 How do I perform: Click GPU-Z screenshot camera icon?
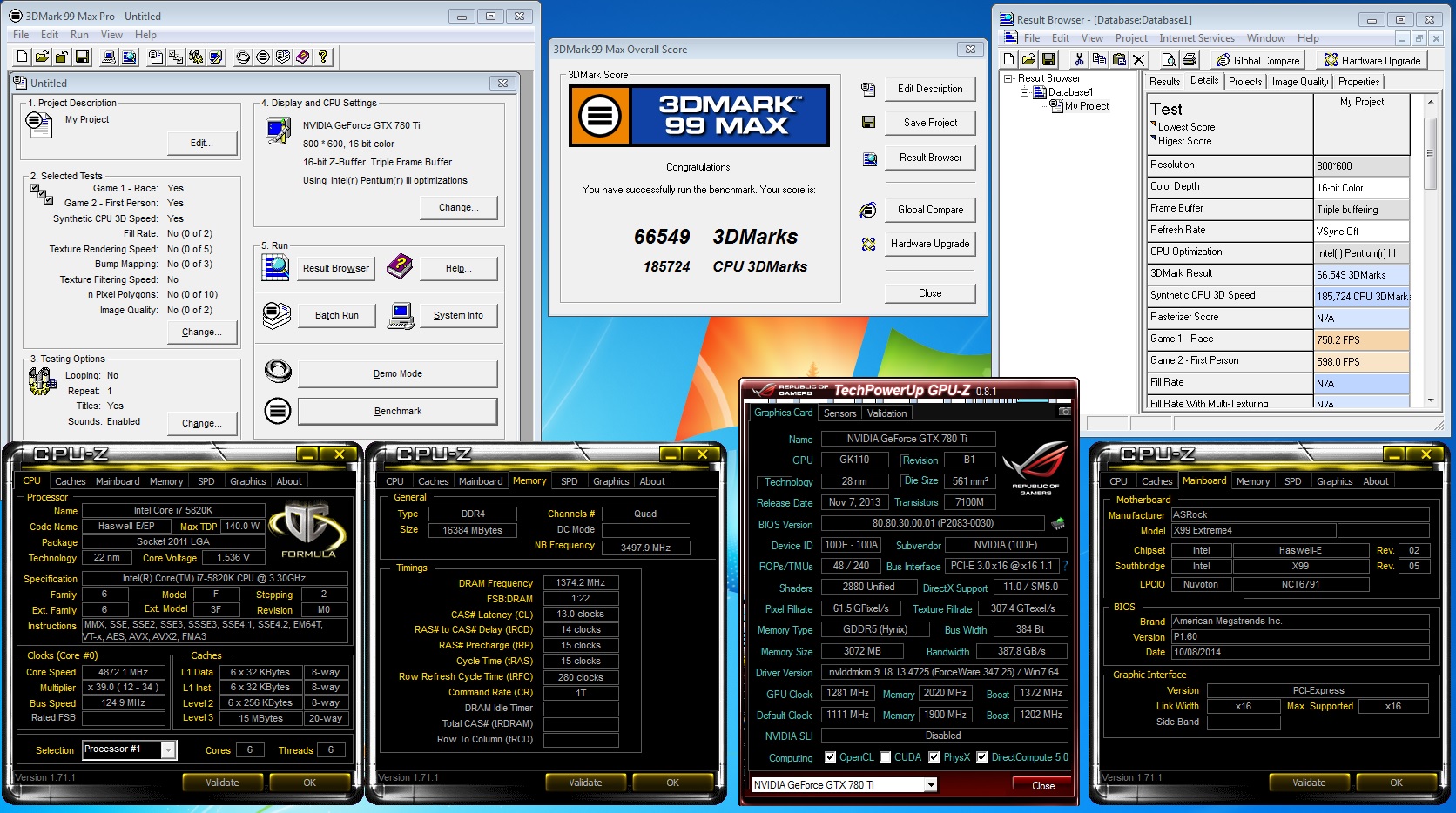(1064, 412)
